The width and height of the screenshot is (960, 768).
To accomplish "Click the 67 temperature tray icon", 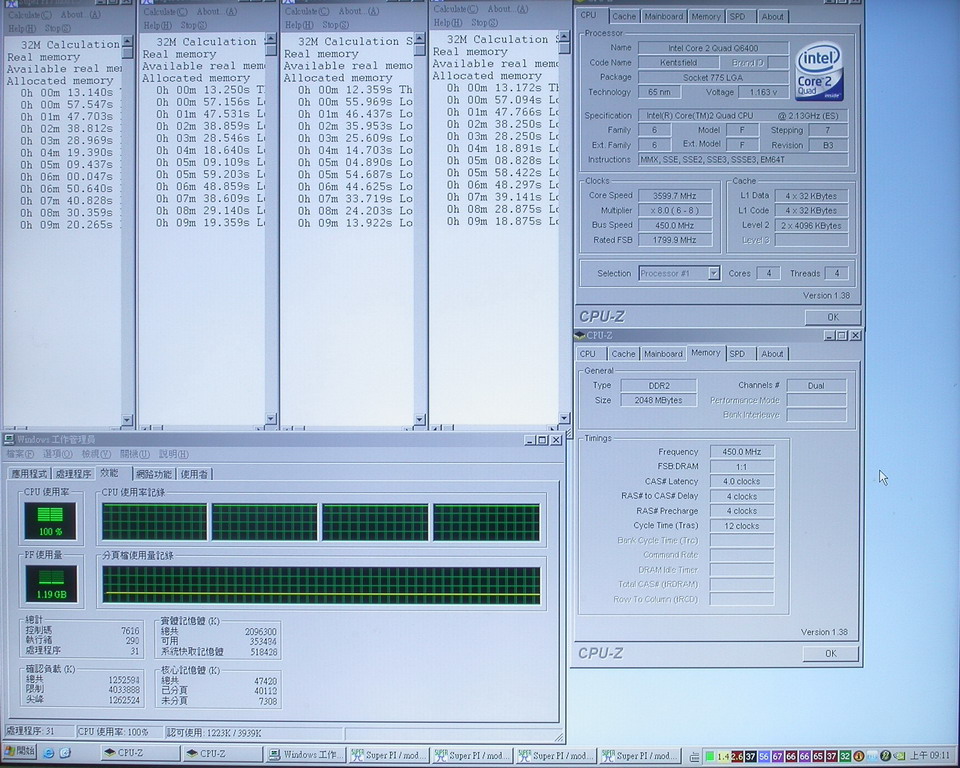I will point(777,756).
